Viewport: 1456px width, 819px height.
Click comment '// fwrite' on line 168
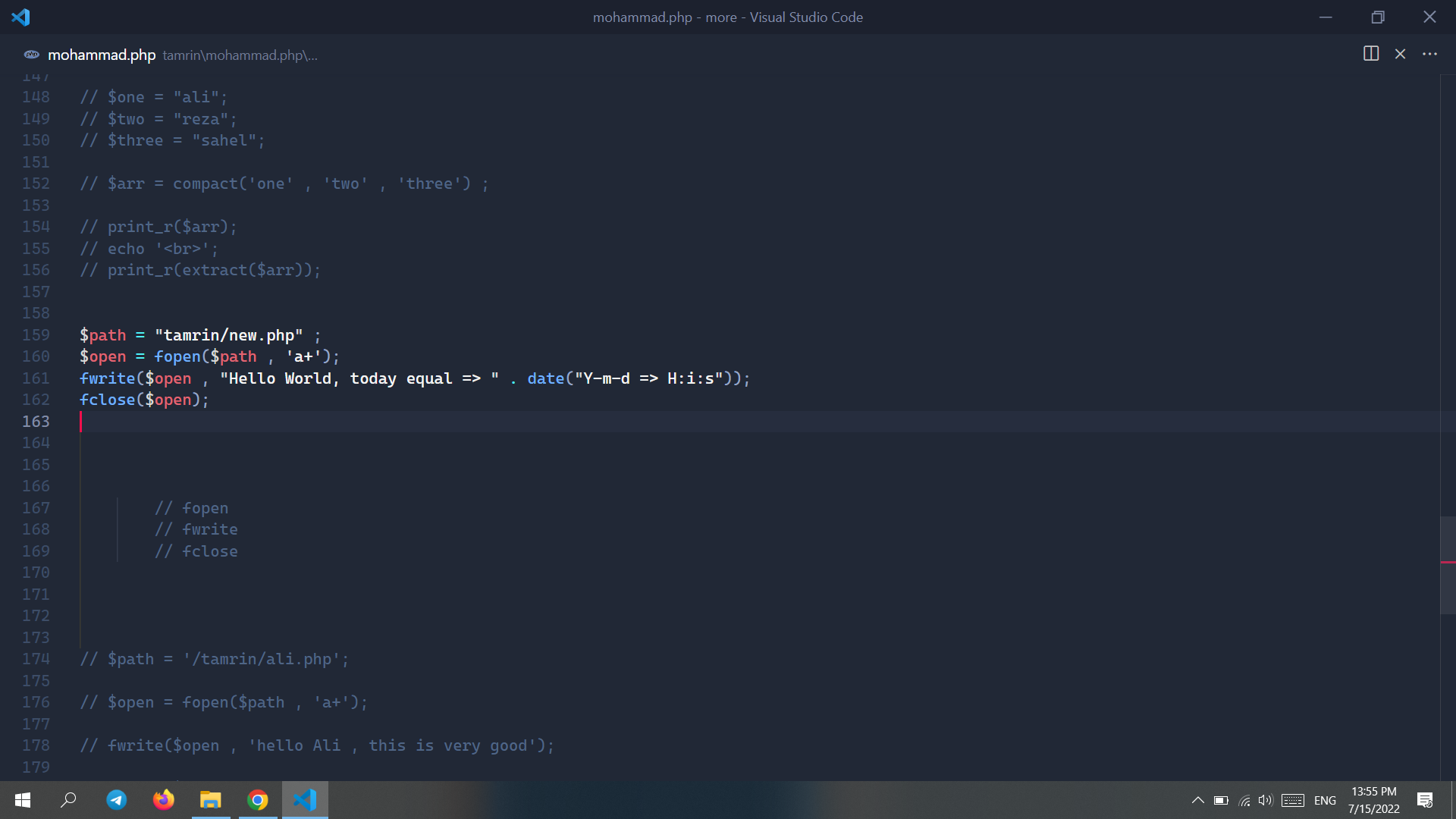tap(196, 529)
